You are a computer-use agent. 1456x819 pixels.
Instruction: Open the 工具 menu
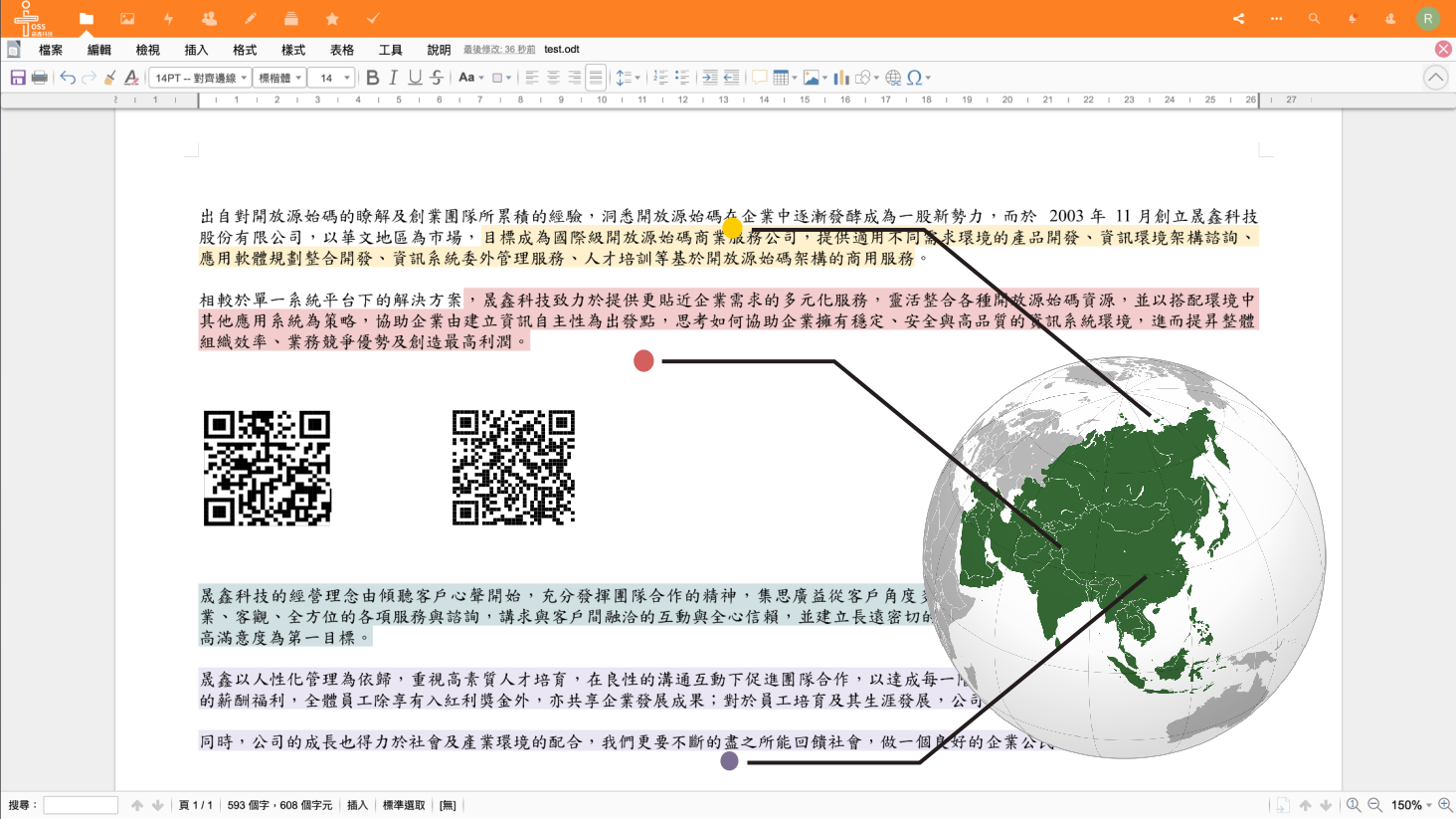391,50
